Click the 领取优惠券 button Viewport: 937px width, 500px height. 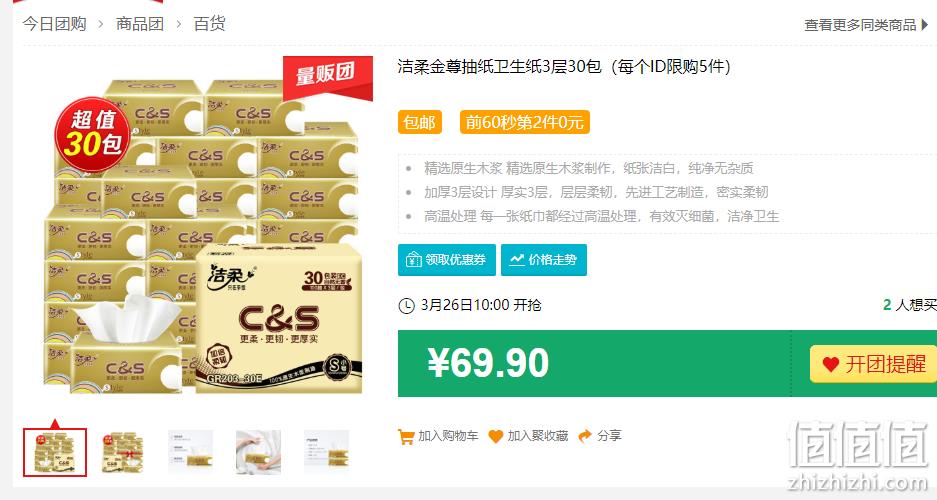coord(447,260)
